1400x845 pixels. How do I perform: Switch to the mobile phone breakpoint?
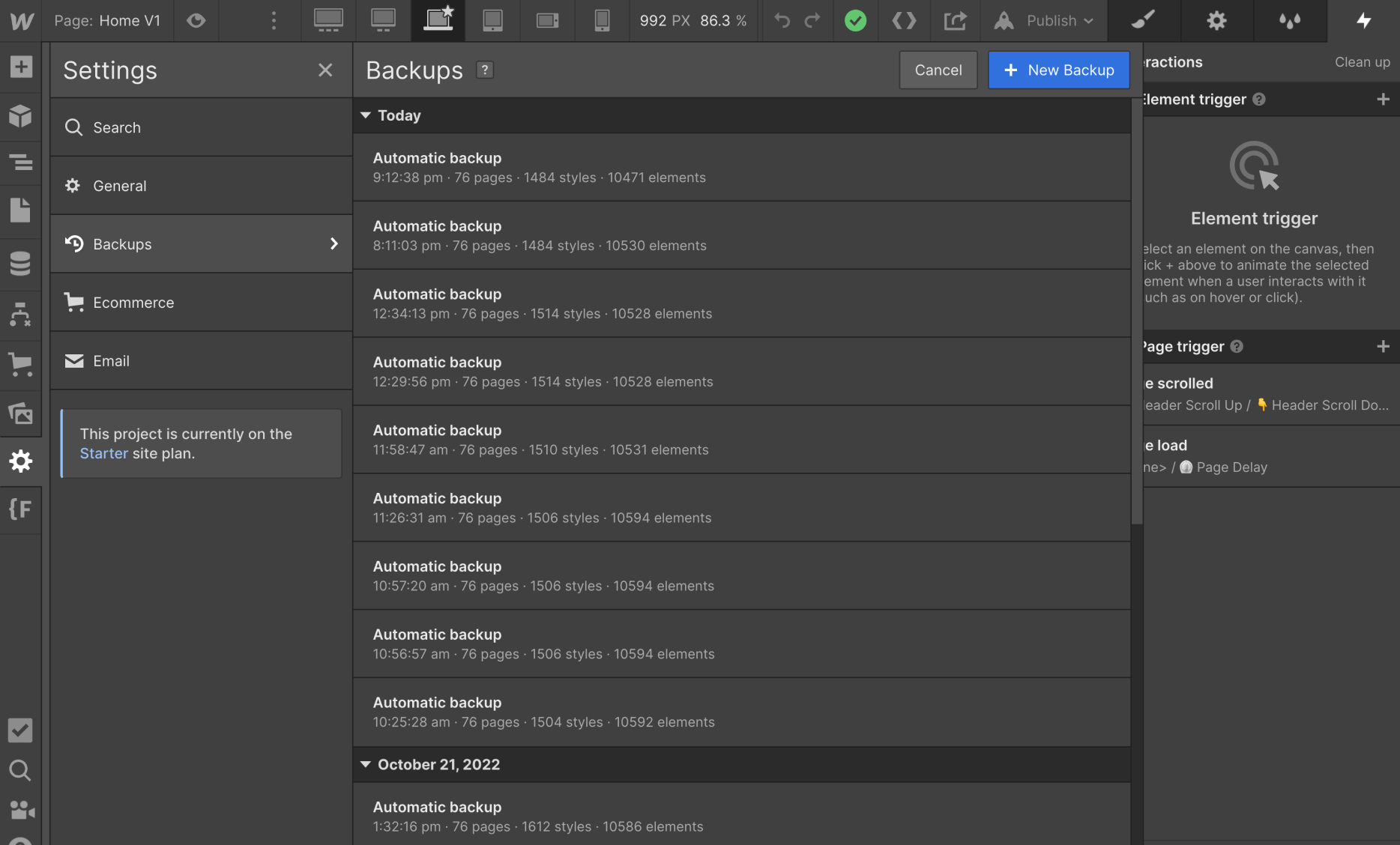(x=602, y=20)
